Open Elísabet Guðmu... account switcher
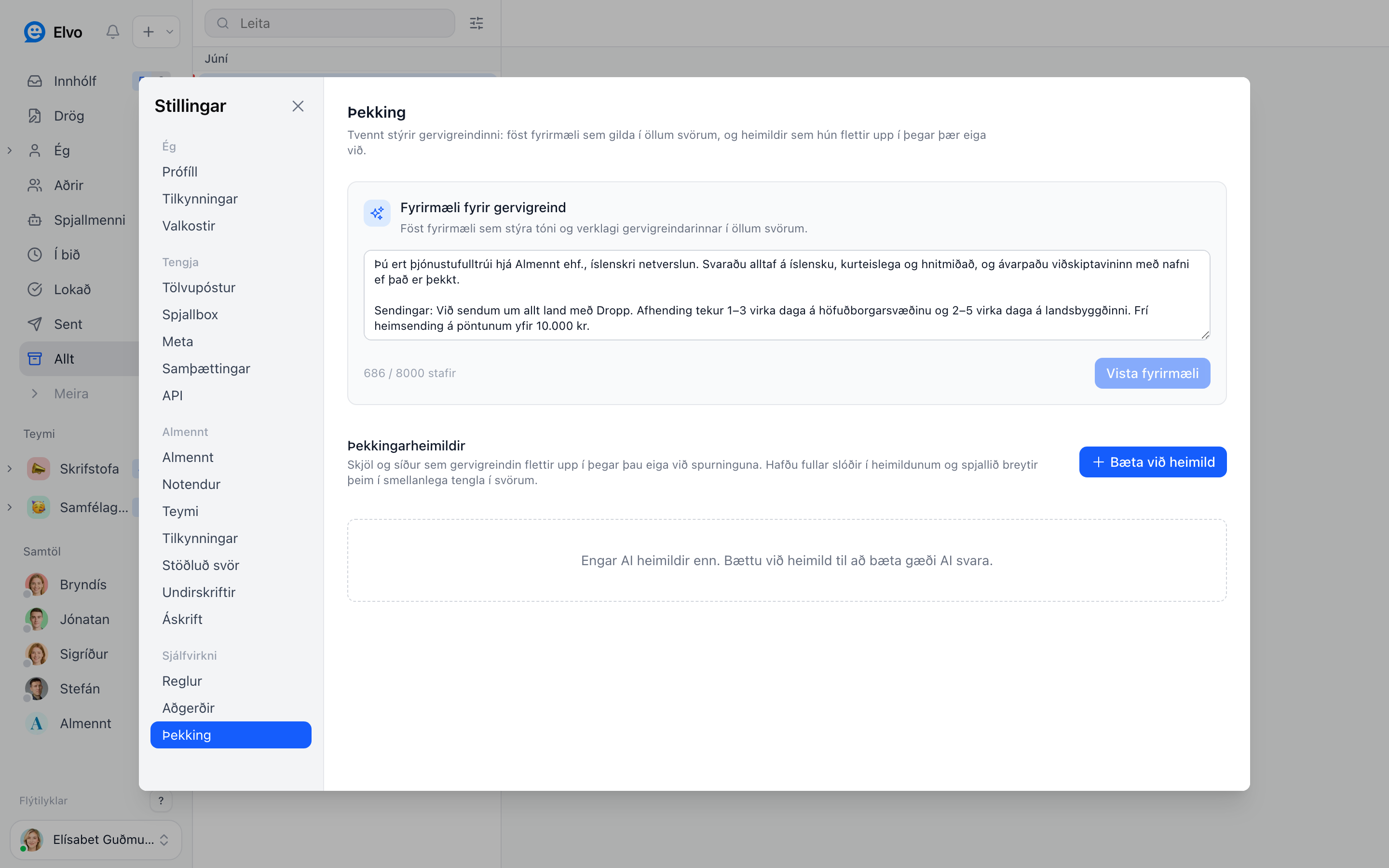The width and height of the screenshot is (1389, 868). pos(96,839)
